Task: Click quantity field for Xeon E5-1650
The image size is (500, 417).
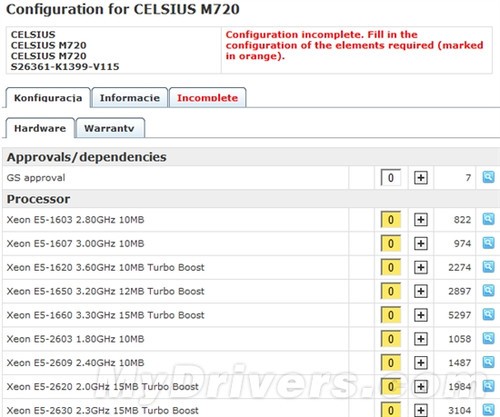Action: pyautogui.click(x=391, y=291)
